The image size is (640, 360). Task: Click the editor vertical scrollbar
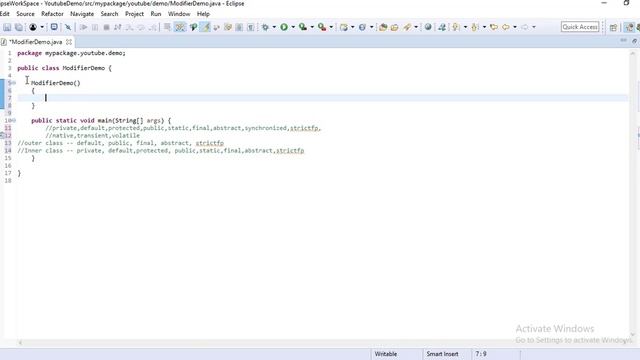[633, 194]
